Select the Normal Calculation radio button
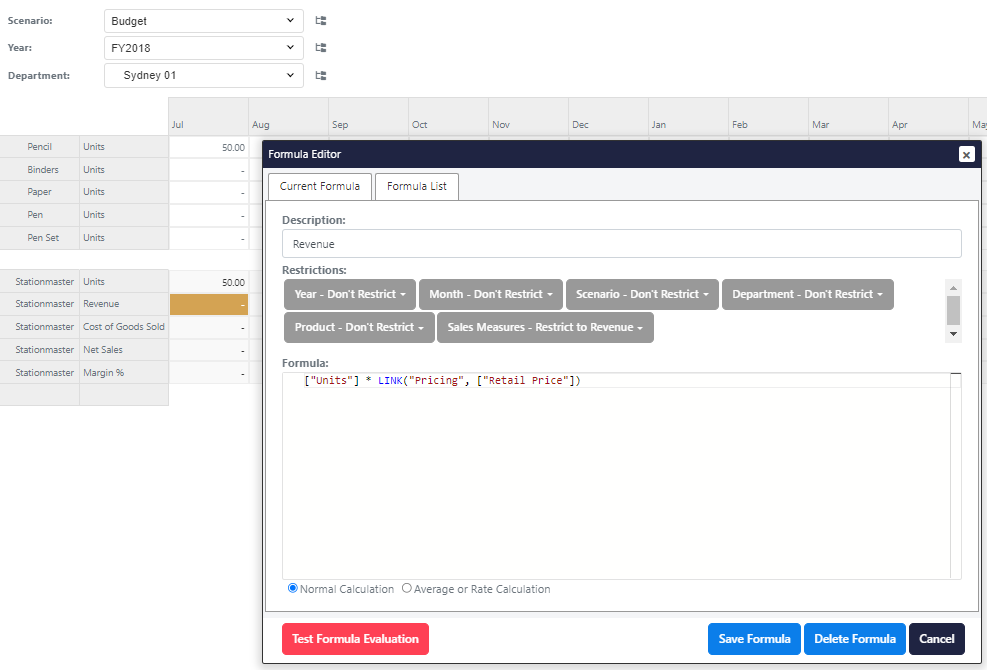 click(292, 588)
